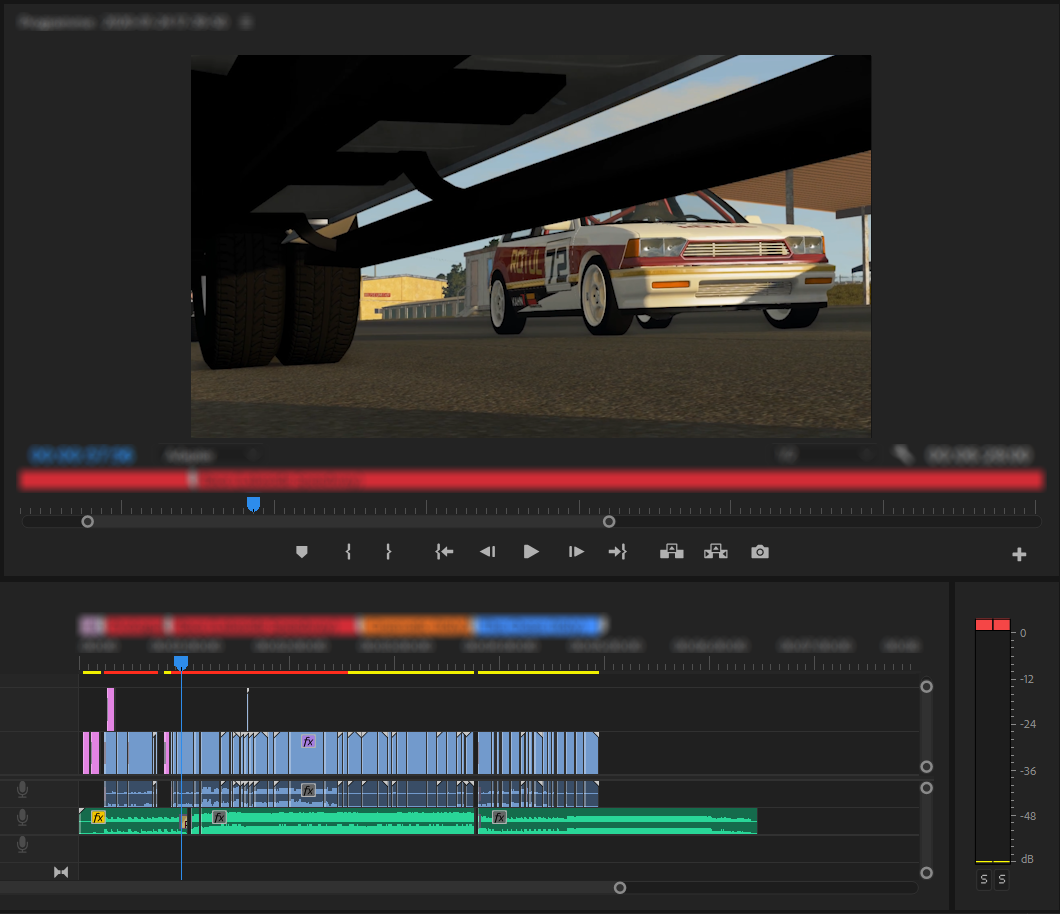This screenshot has width=1060, height=914.
Task: Click the bowtie icon on the bottom mix track
Action: (61, 872)
